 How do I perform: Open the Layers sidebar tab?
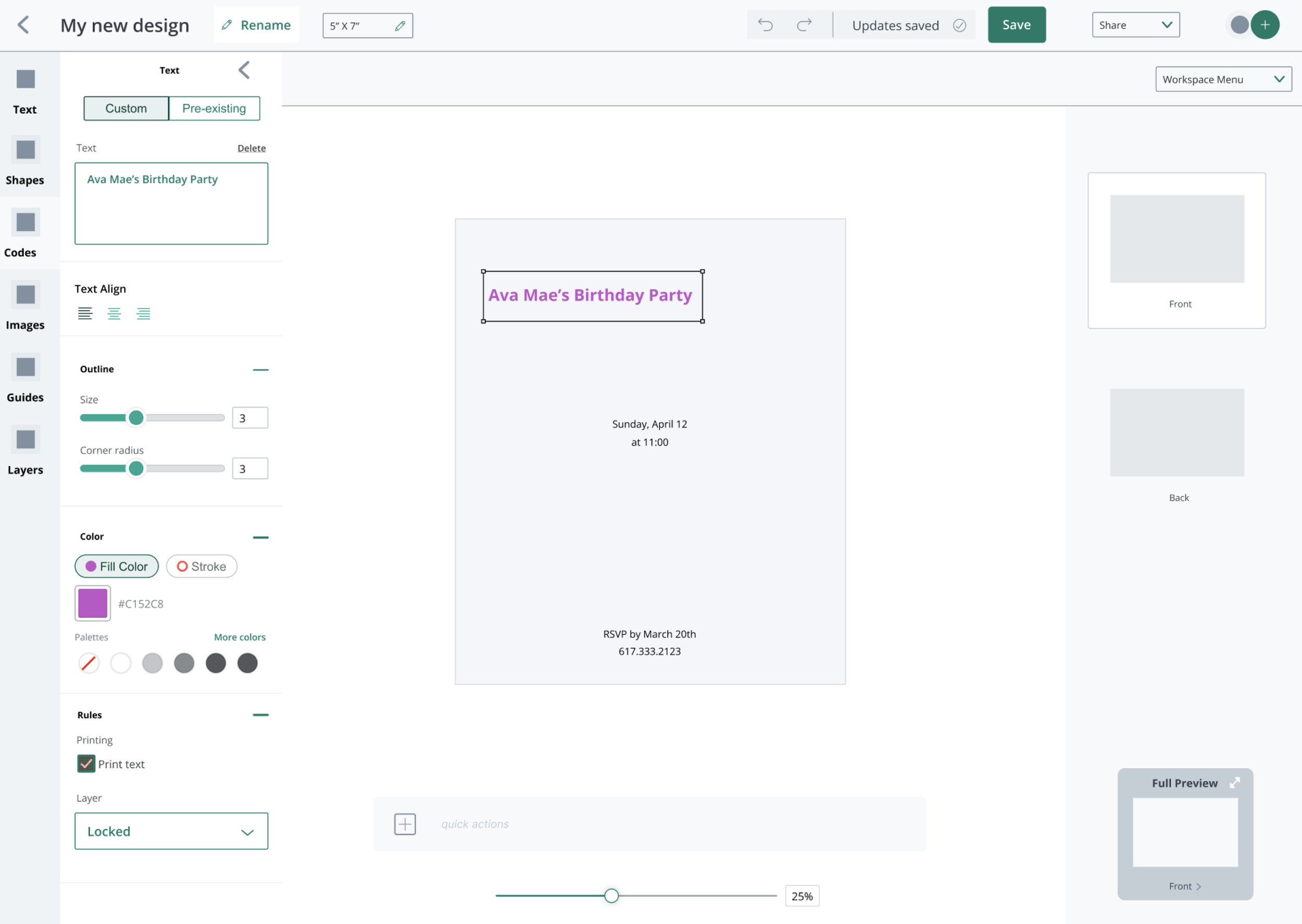[25, 452]
